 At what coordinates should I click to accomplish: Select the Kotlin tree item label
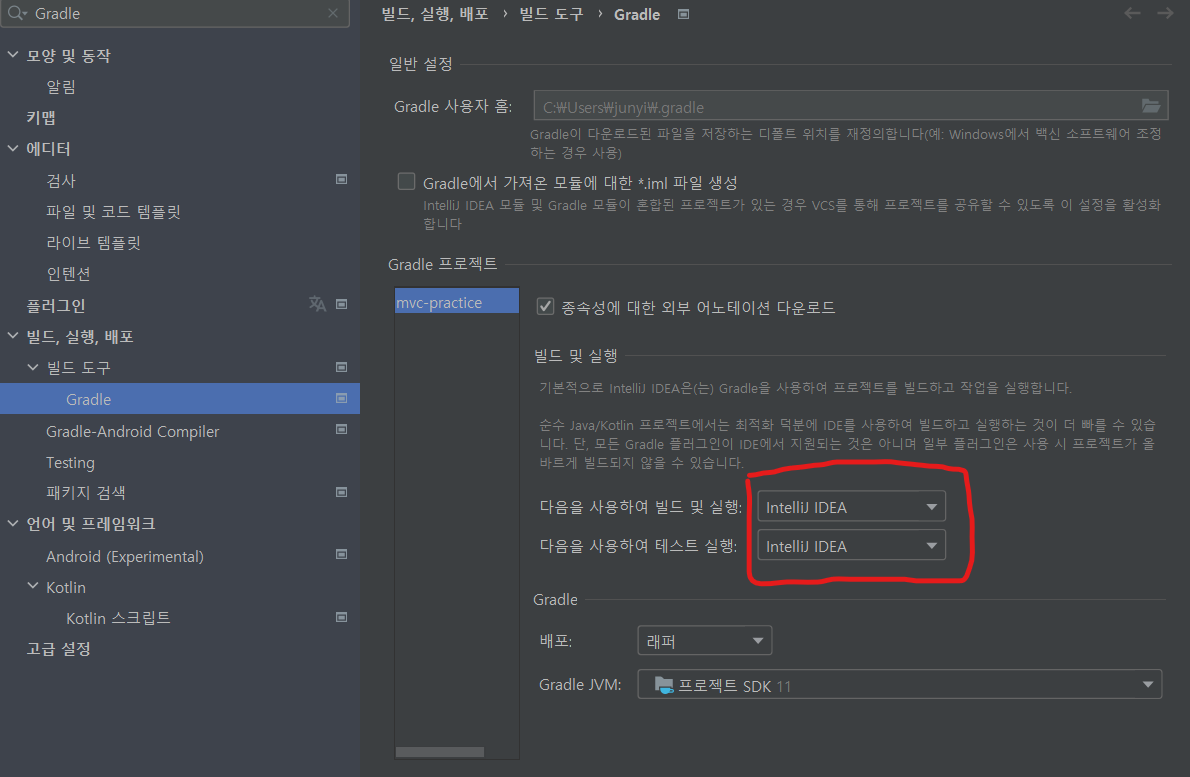point(66,587)
